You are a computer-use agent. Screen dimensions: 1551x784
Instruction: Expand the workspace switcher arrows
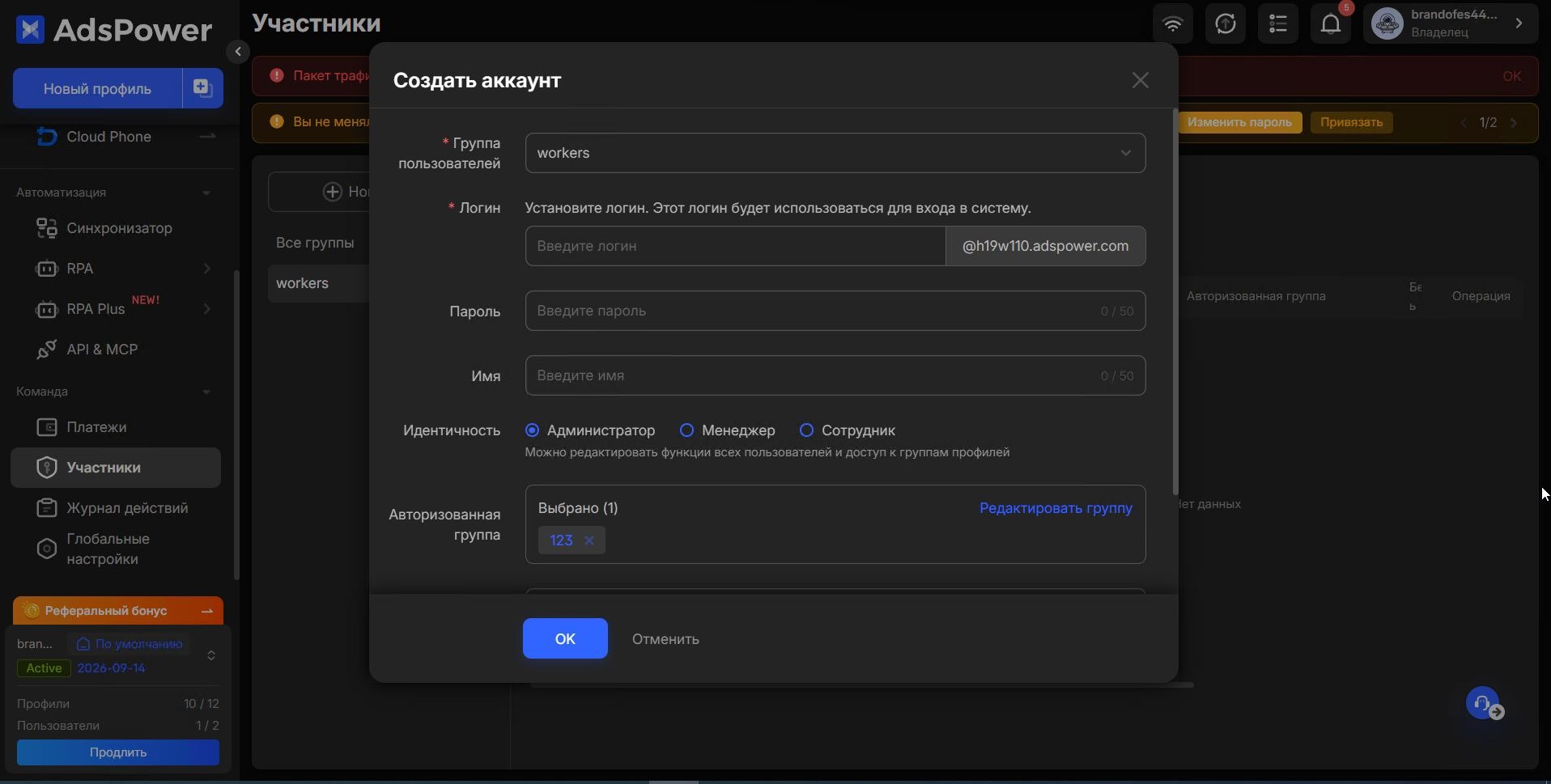[x=211, y=655]
